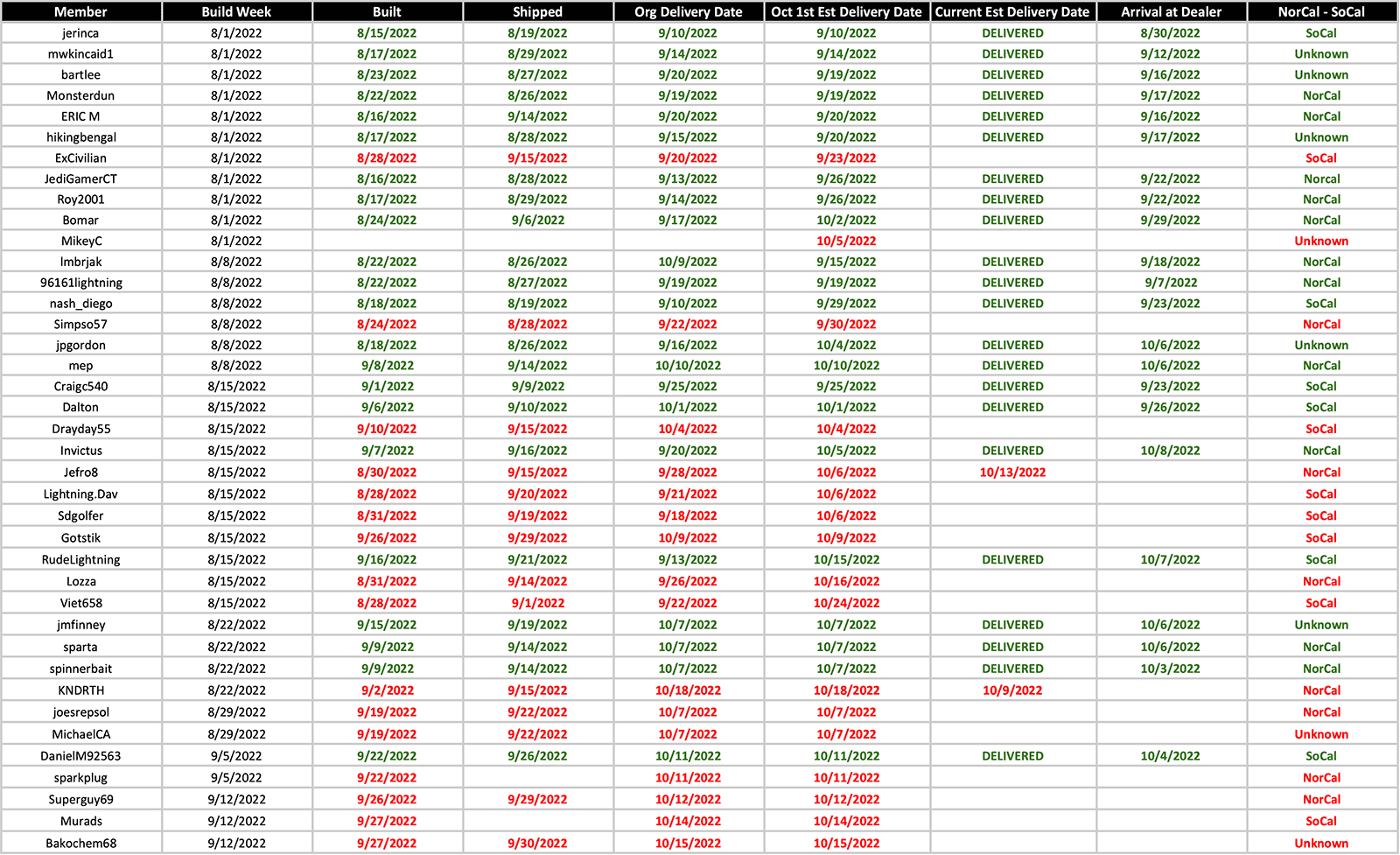This screenshot has height=855, width=1400.
Task: Select Viet658's Oct 1st estimate 10/24/2022
Action: (847, 603)
